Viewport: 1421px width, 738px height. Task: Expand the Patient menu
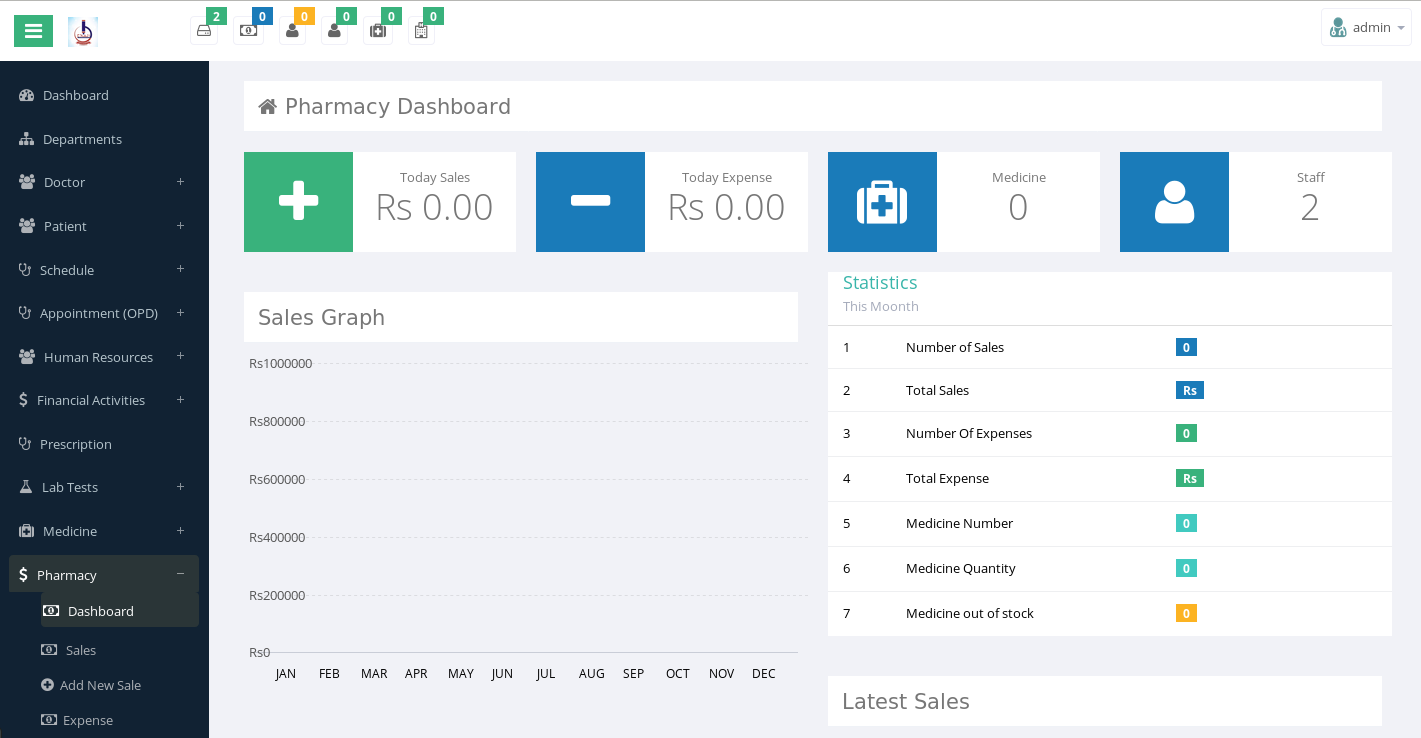104,226
